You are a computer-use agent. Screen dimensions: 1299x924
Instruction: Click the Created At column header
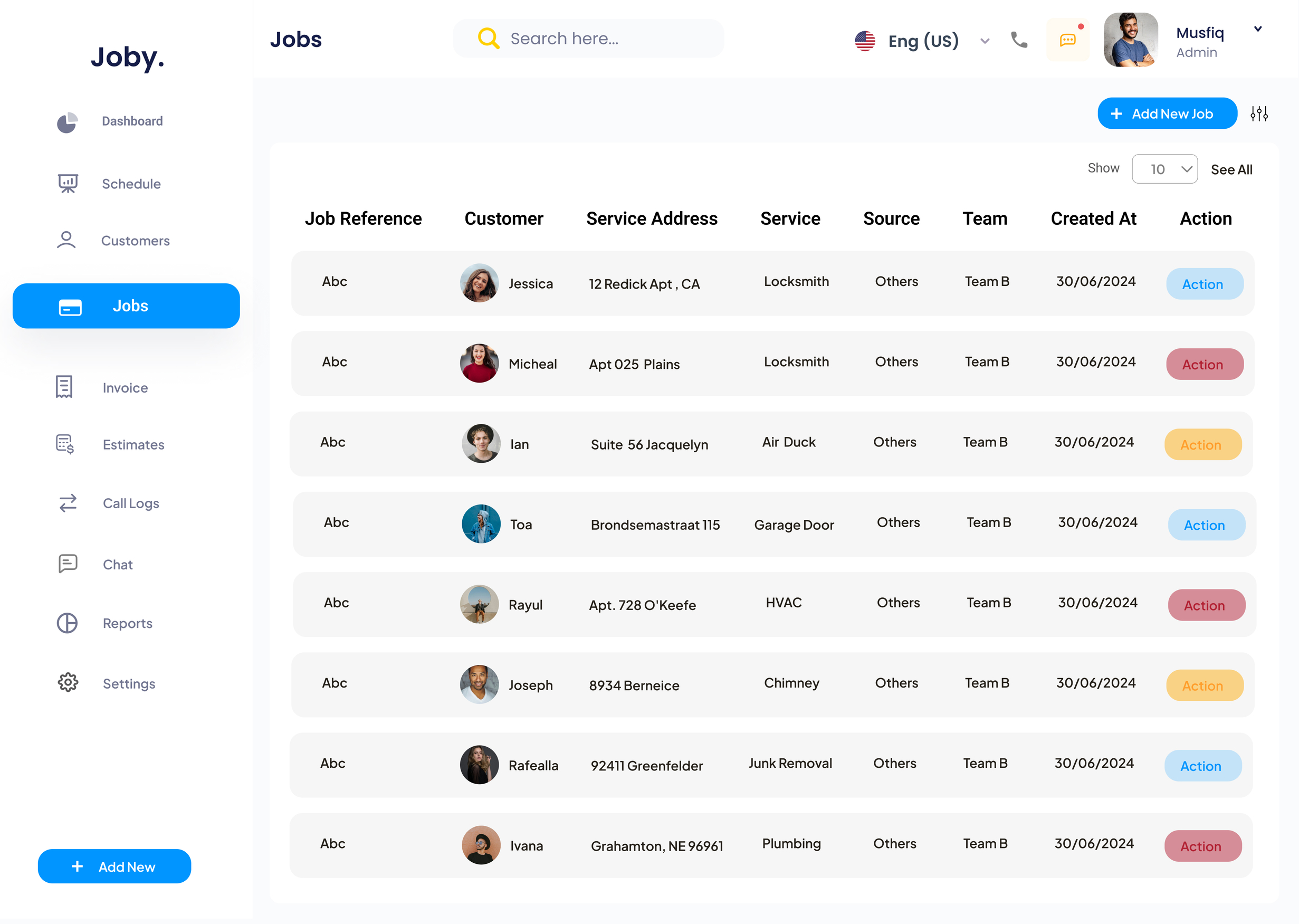pyautogui.click(x=1093, y=218)
